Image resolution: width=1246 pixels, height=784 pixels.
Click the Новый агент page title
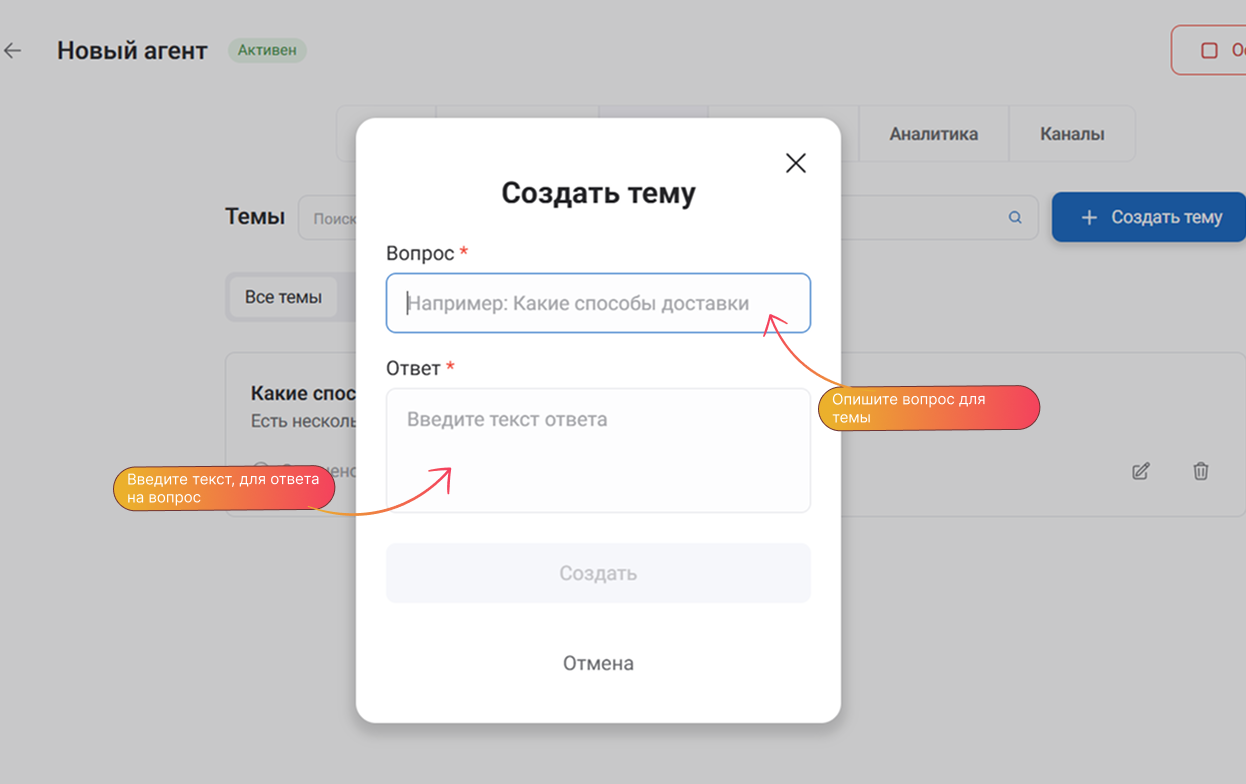[132, 51]
